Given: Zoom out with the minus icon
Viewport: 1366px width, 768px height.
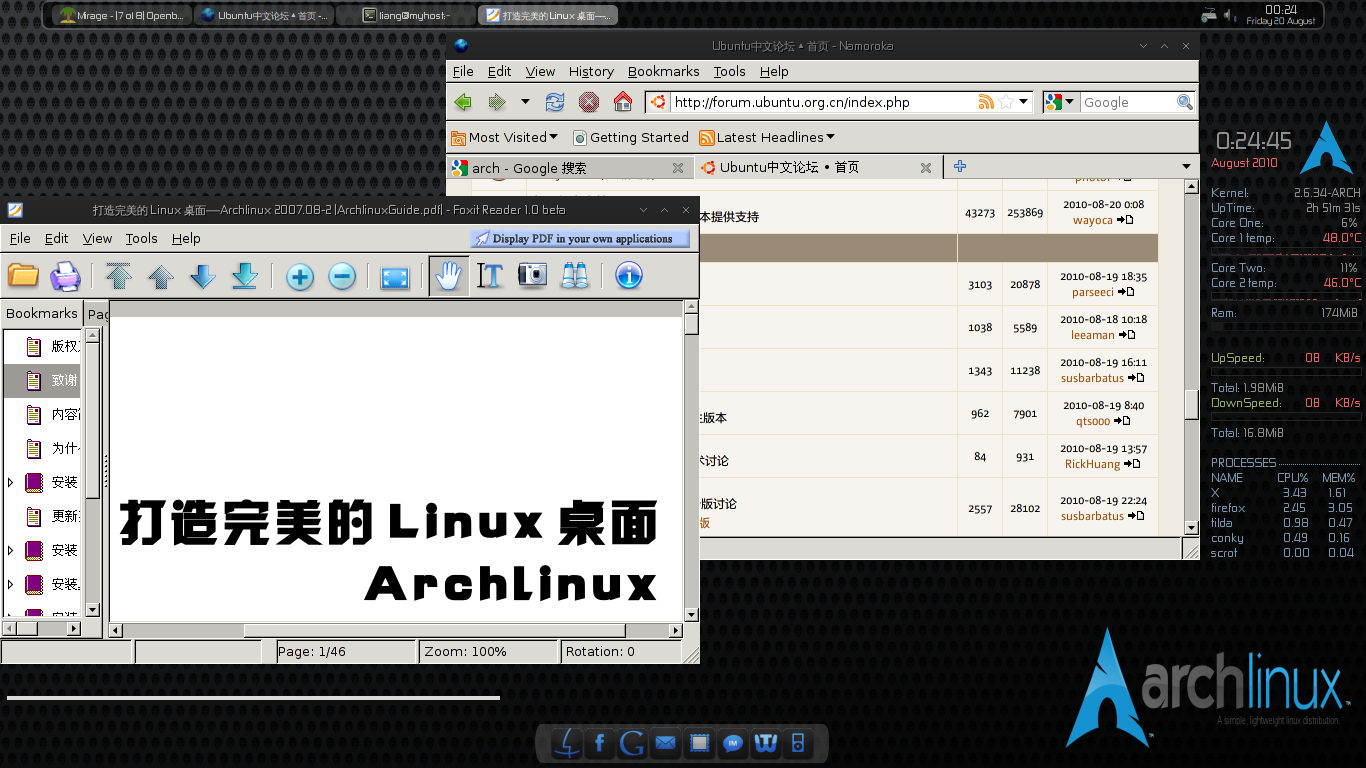Looking at the screenshot, I should [342, 276].
